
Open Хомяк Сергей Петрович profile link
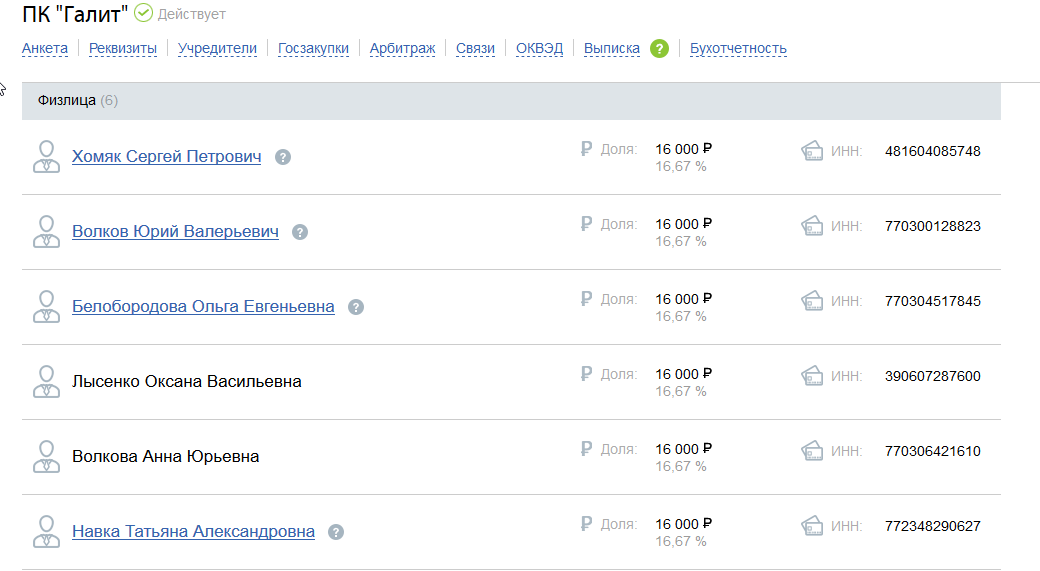point(166,157)
